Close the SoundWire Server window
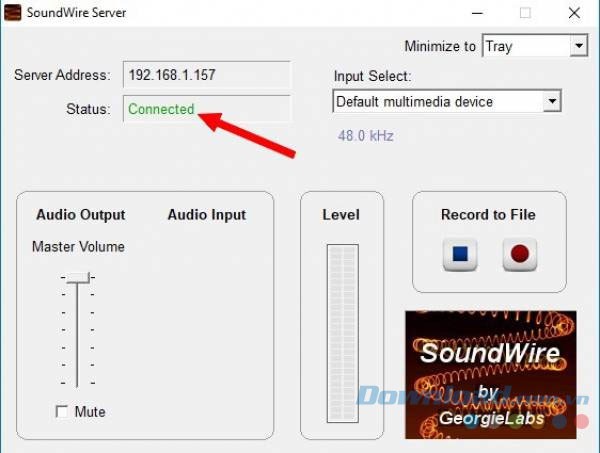The image size is (600, 453). pyautogui.click(x=574, y=13)
